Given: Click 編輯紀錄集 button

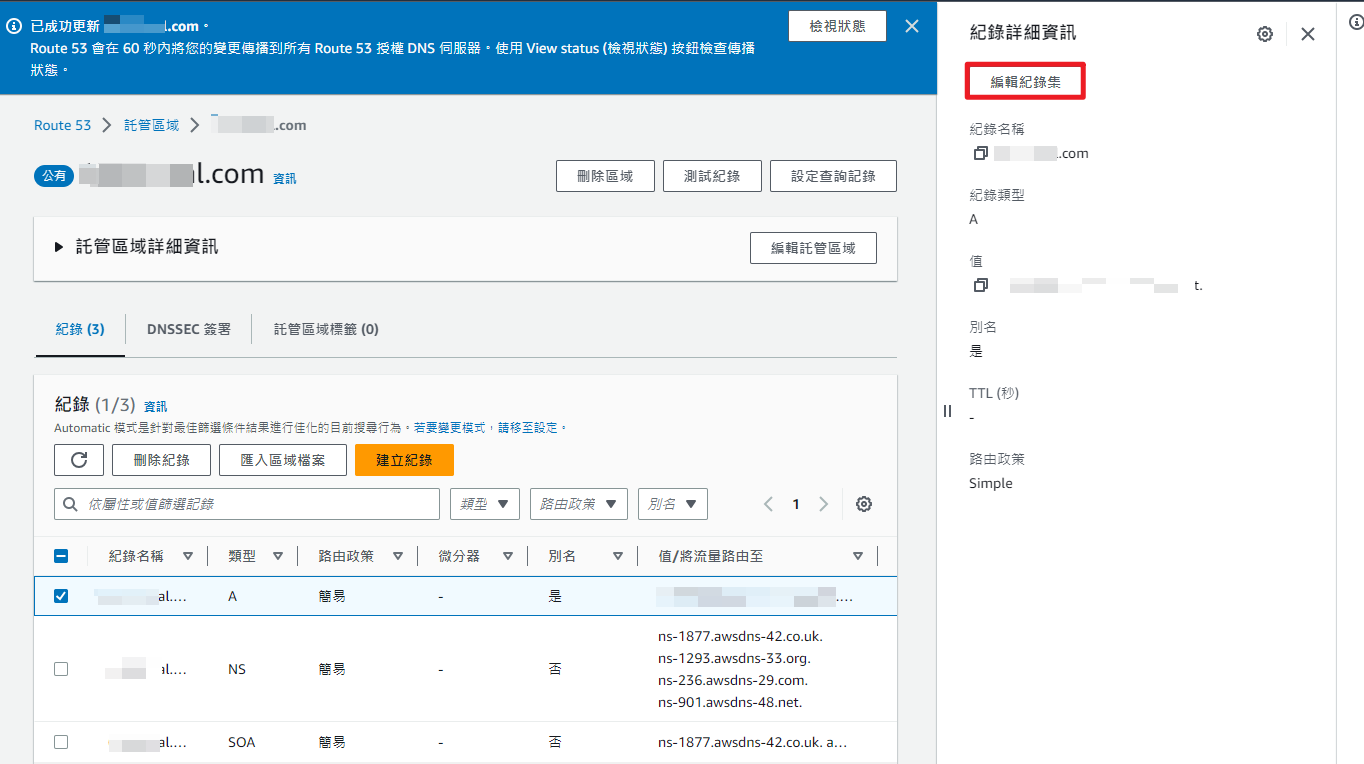Looking at the screenshot, I should pos(1025,82).
